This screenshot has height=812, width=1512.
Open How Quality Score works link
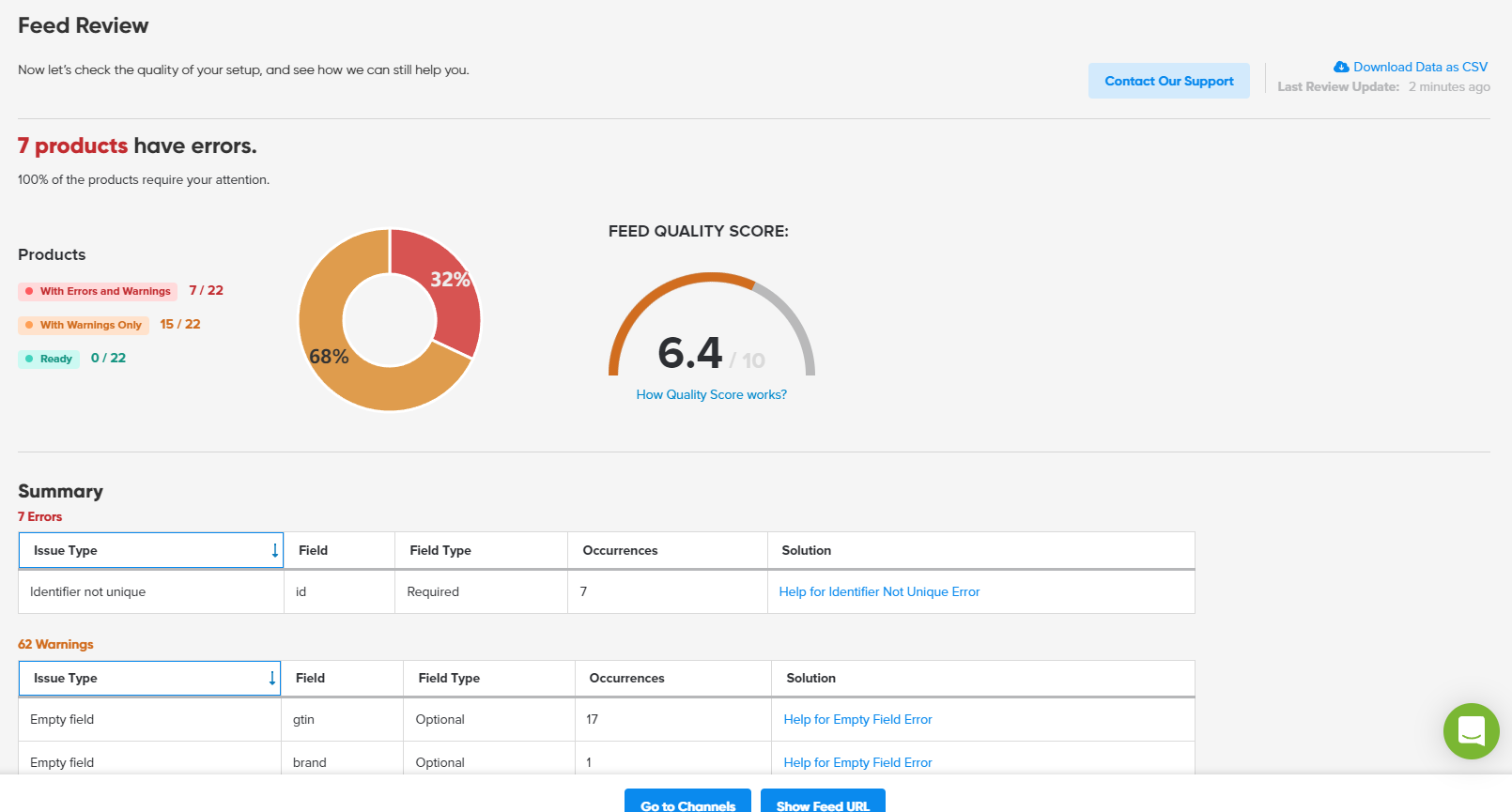[711, 394]
